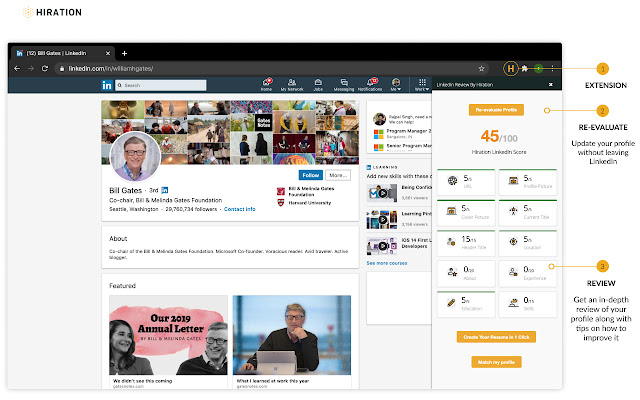Play the iOS 14 Developers course video
Viewport: 640px width, 400px height.
pos(382,246)
